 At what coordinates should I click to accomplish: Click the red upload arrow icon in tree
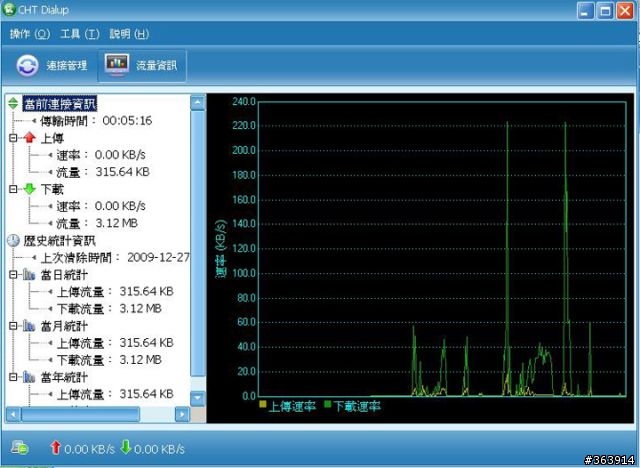(29, 138)
